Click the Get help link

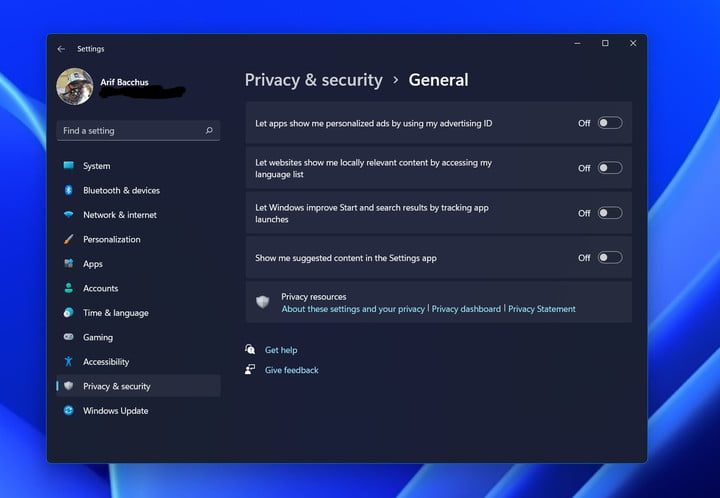click(x=281, y=350)
